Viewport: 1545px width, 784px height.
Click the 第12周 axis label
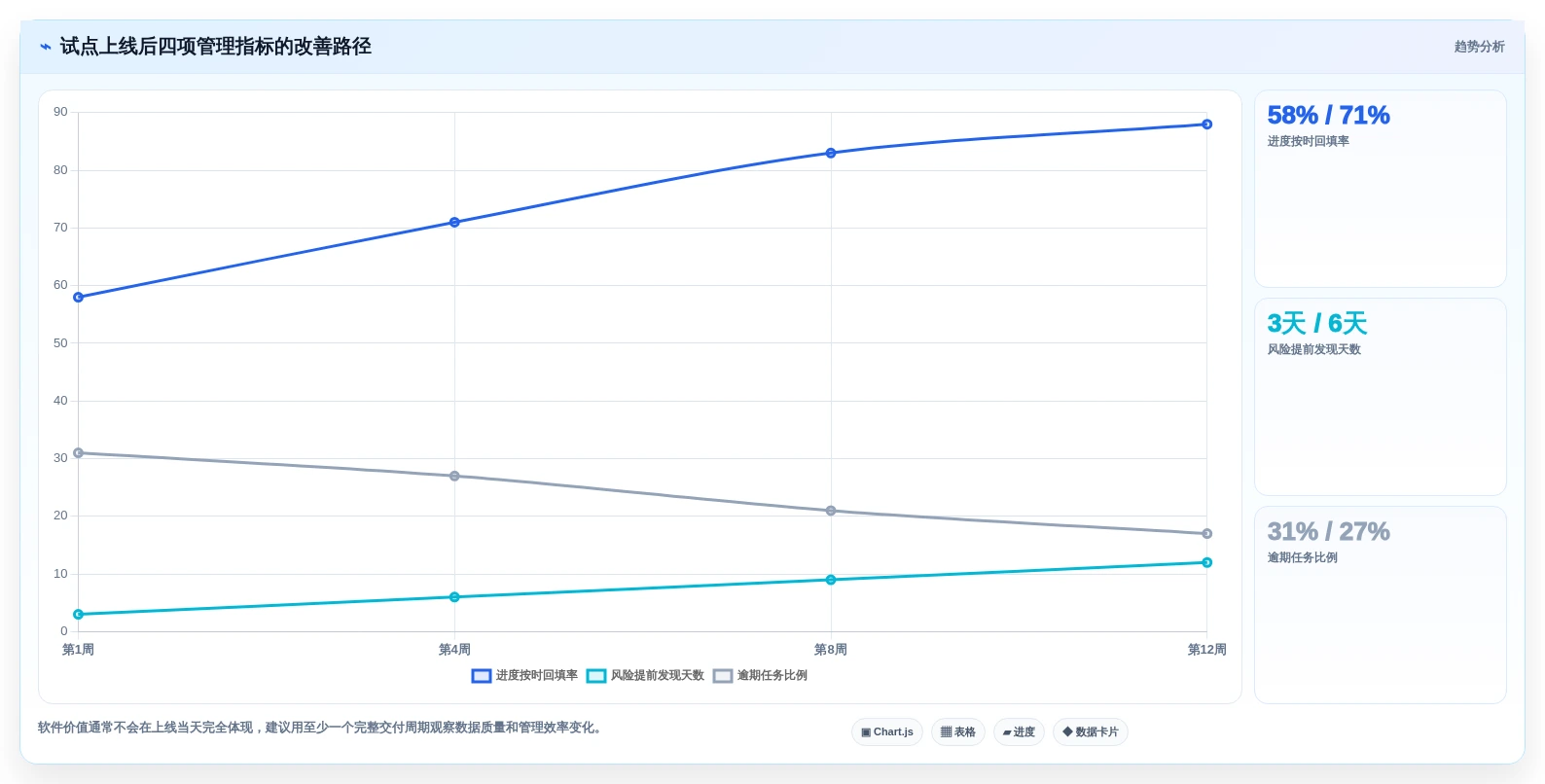pos(1207,650)
